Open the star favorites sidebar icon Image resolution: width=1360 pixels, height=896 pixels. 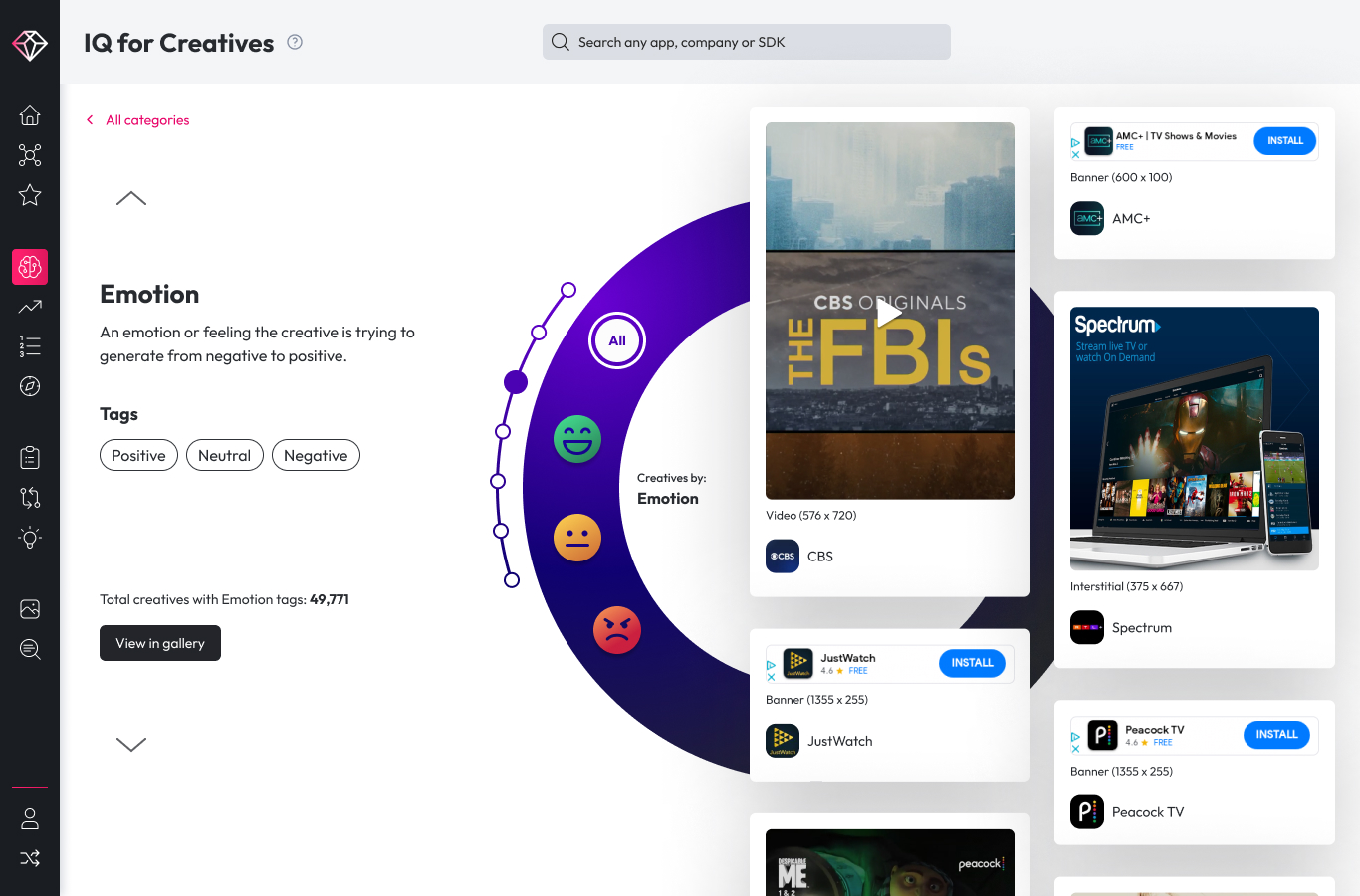[x=30, y=195]
